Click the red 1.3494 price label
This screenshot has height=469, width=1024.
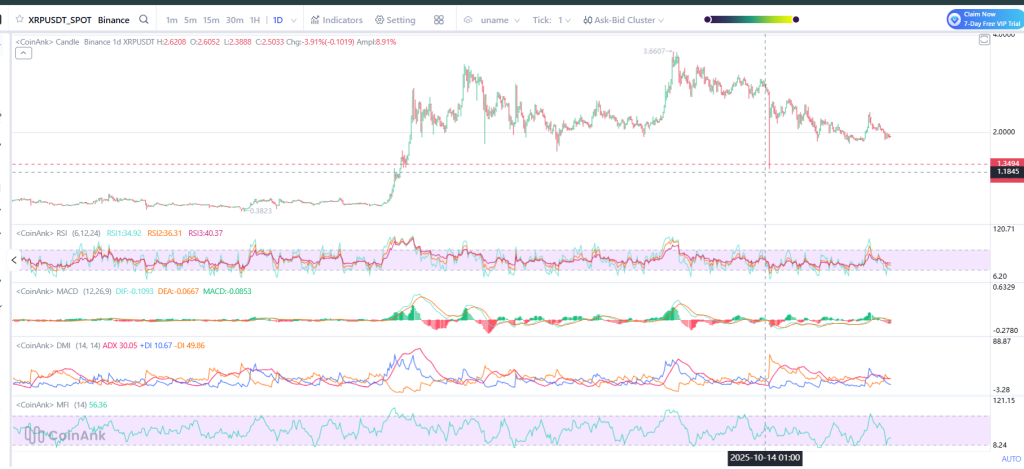click(1006, 163)
